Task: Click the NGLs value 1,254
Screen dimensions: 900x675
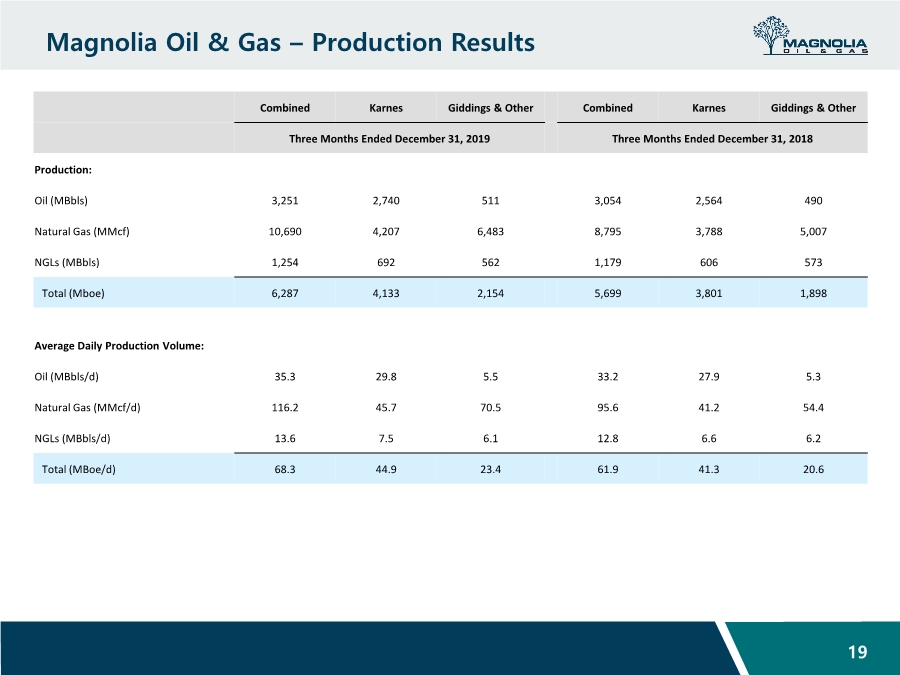Action: click(285, 262)
